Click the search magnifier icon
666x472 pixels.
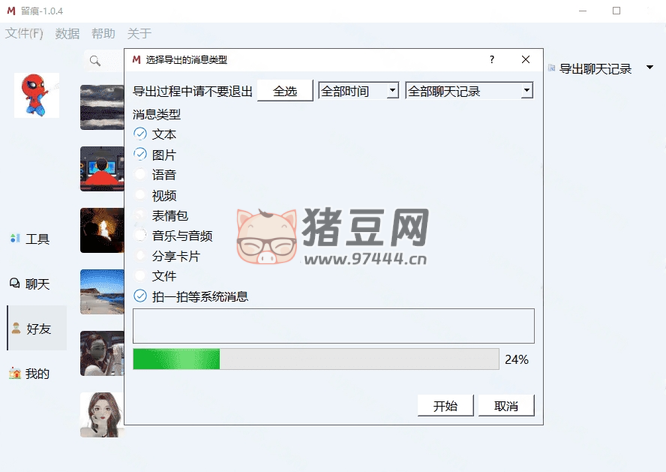(95, 61)
